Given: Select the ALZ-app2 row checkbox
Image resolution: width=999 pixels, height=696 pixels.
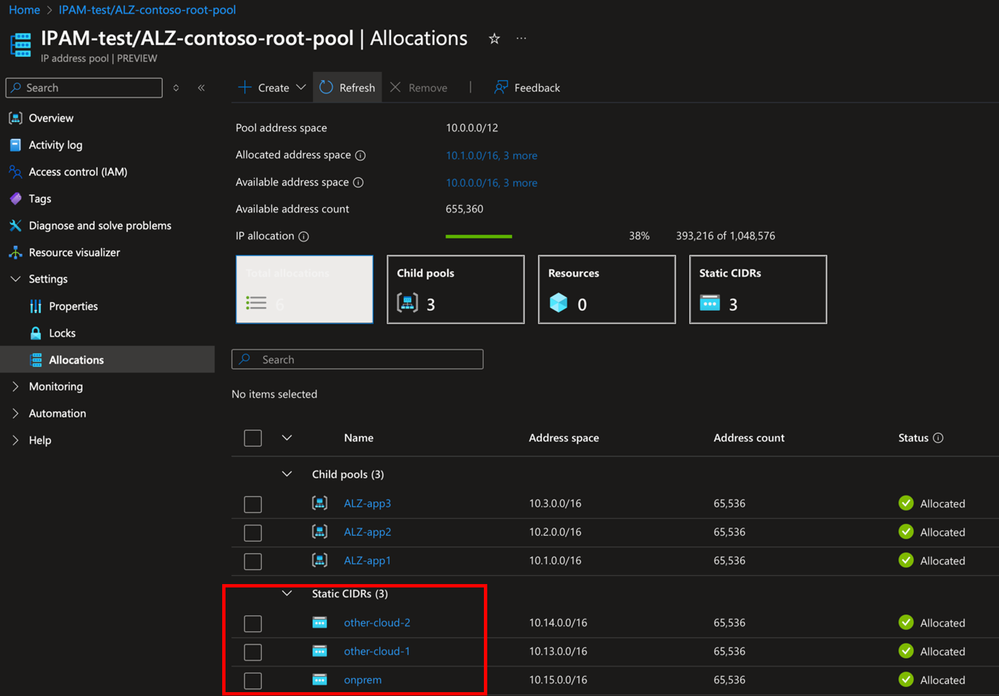Looking at the screenshot, I should (x=253, y=533).
